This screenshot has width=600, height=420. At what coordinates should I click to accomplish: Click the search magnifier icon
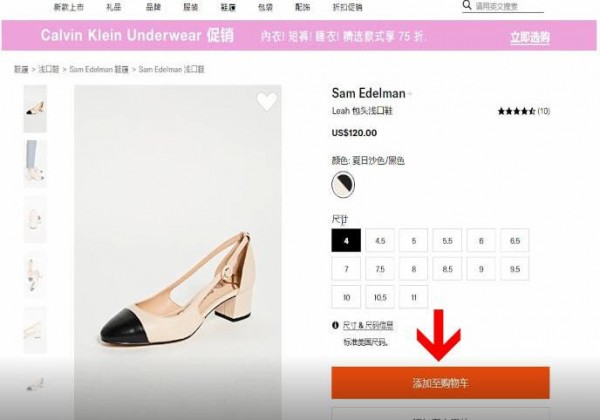(x=466, y=6)
